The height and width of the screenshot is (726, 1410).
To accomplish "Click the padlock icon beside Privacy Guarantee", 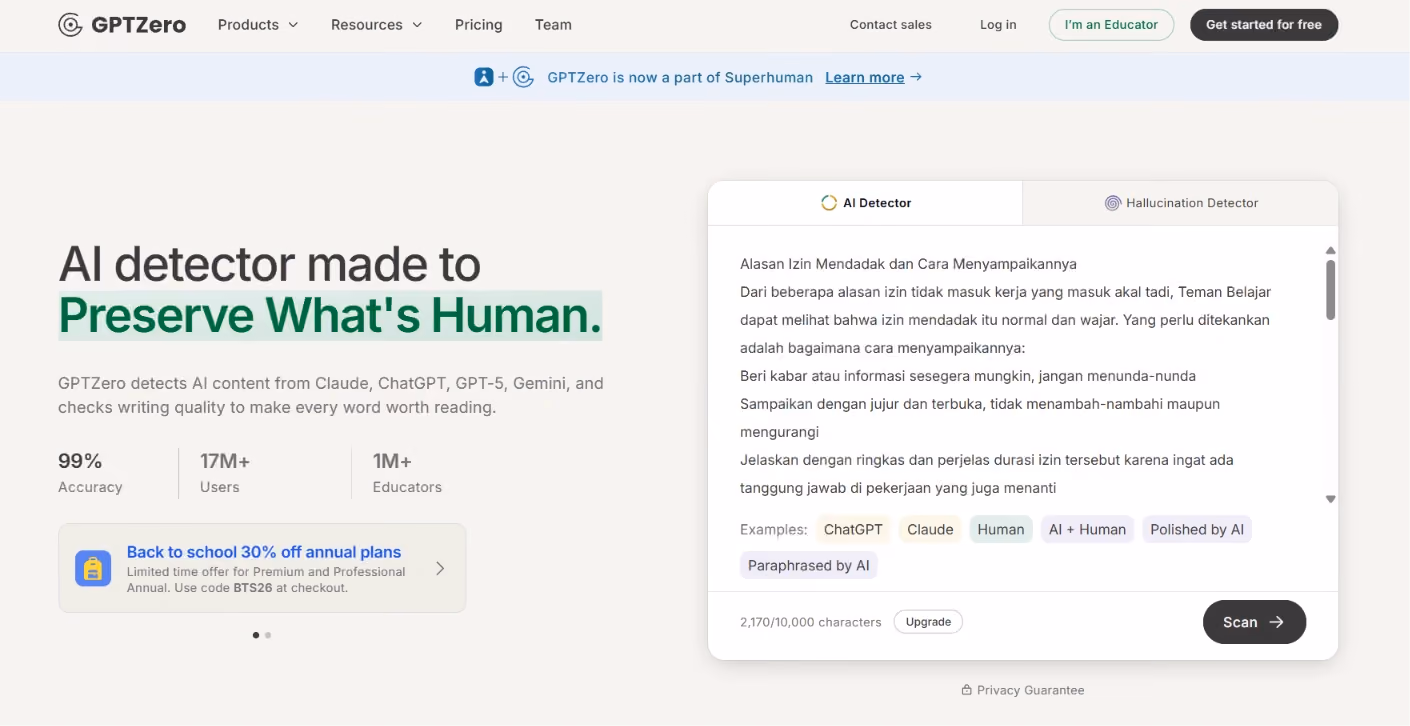I will [966, 690].
